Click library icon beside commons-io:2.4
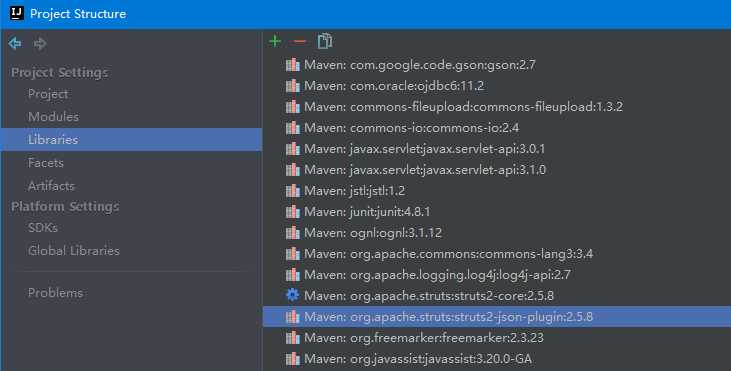The height and width of the screenshot is (371, 731). point(292,128)
